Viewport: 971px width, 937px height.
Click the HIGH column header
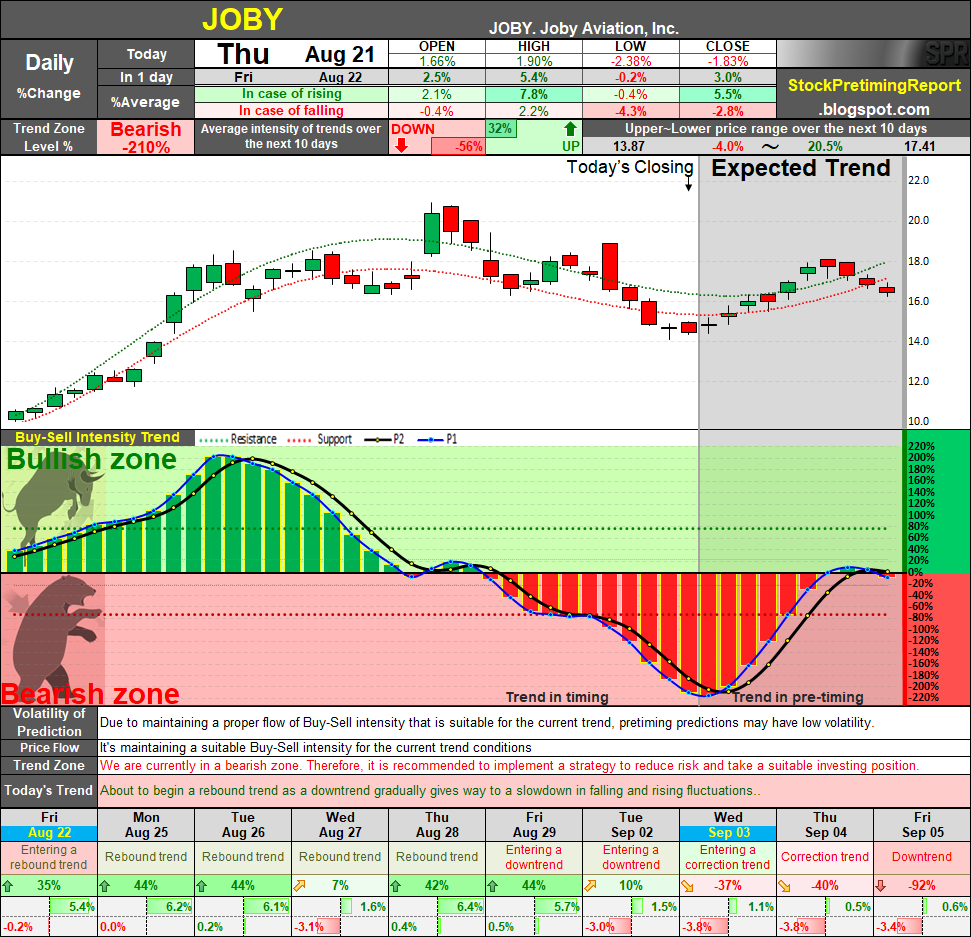click(x=534, y=46)
